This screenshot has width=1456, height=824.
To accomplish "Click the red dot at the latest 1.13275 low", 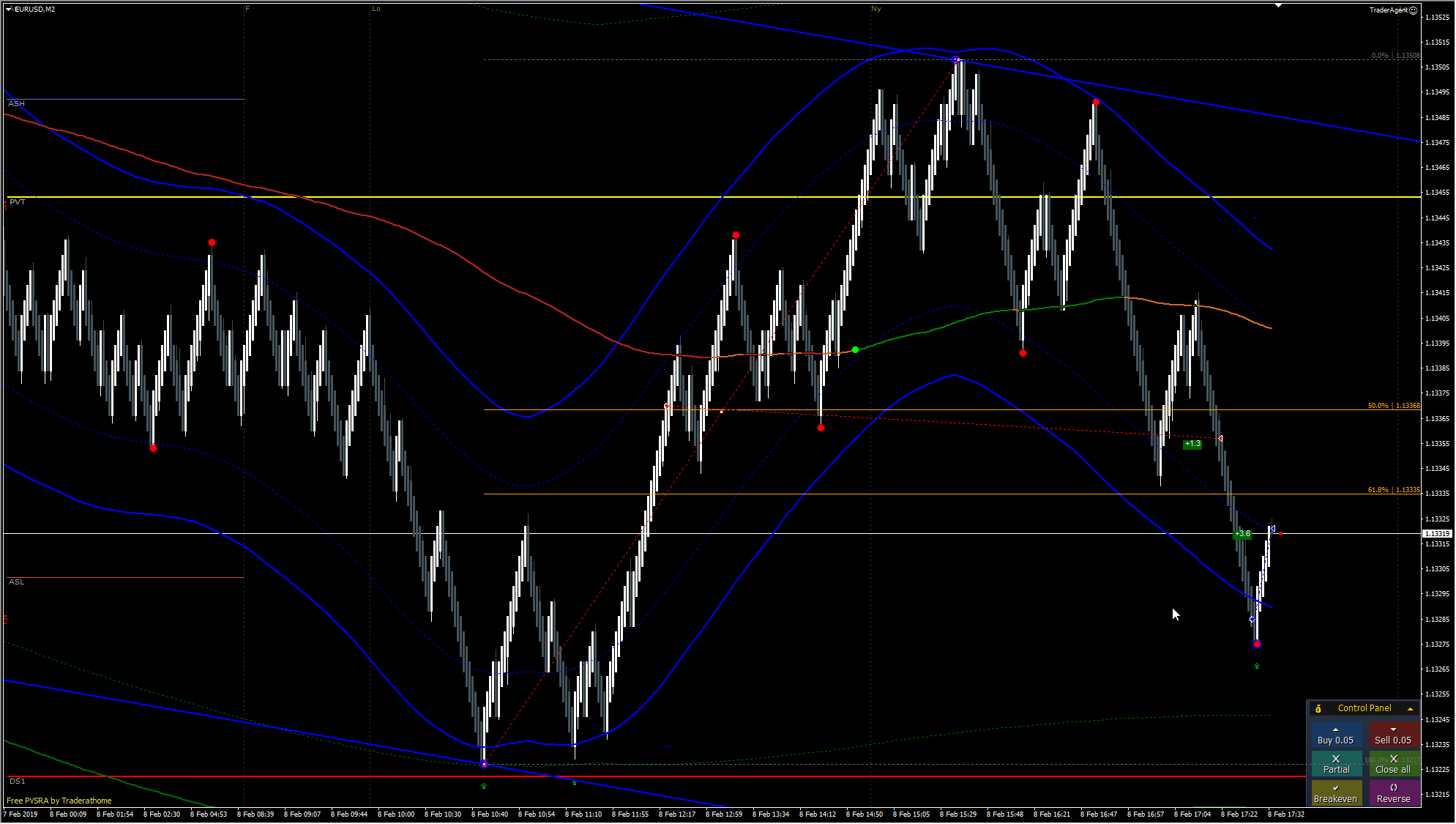I will click(1257, 645).
